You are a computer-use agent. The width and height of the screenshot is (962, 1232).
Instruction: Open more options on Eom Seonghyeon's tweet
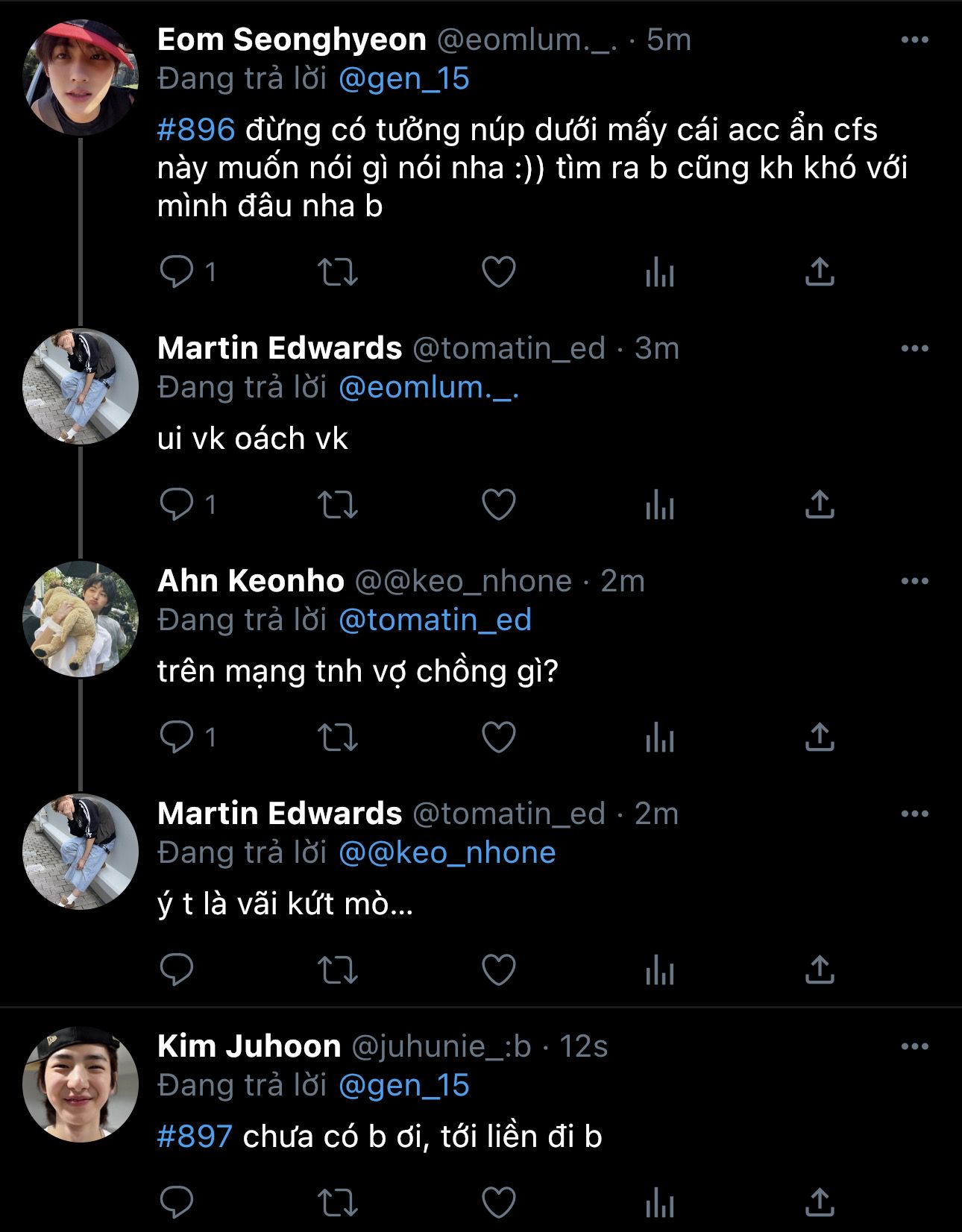tap(914, 40)
